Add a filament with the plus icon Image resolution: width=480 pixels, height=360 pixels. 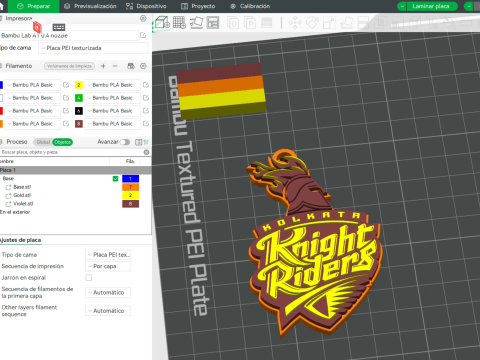coord(103,66)
